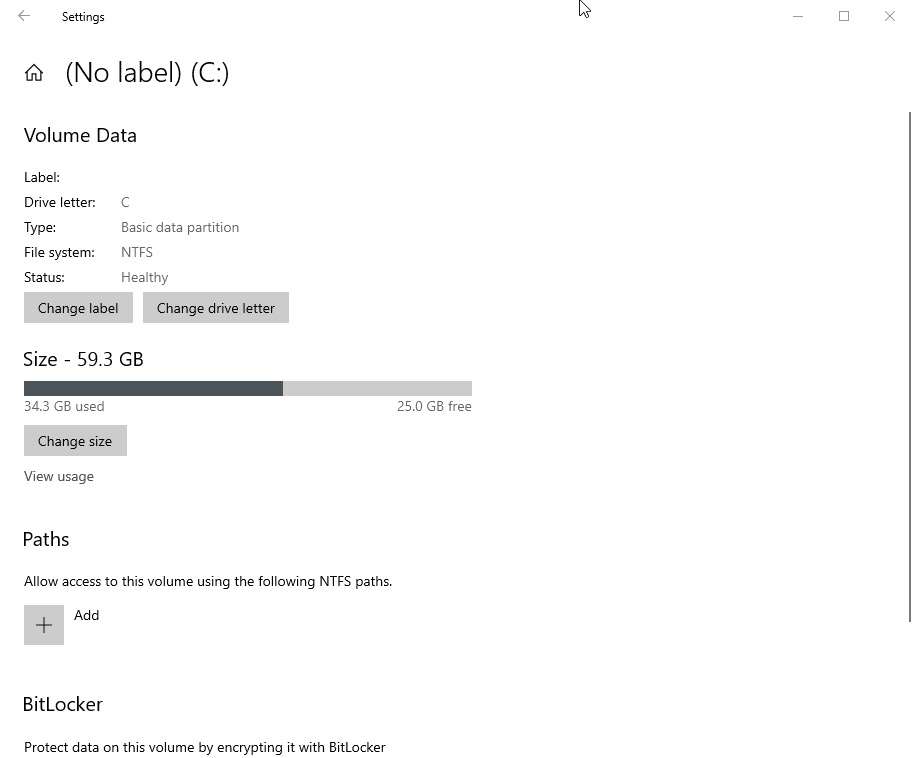Click the mouse cursor location in title bar
Screen dimensions: 913x758
point(583,10)
